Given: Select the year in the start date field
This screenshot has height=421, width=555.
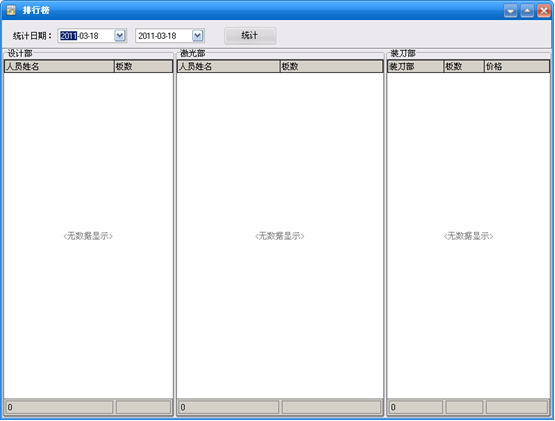Looking at the screenshot, I should pyautogui.click(x=68, y=36).
